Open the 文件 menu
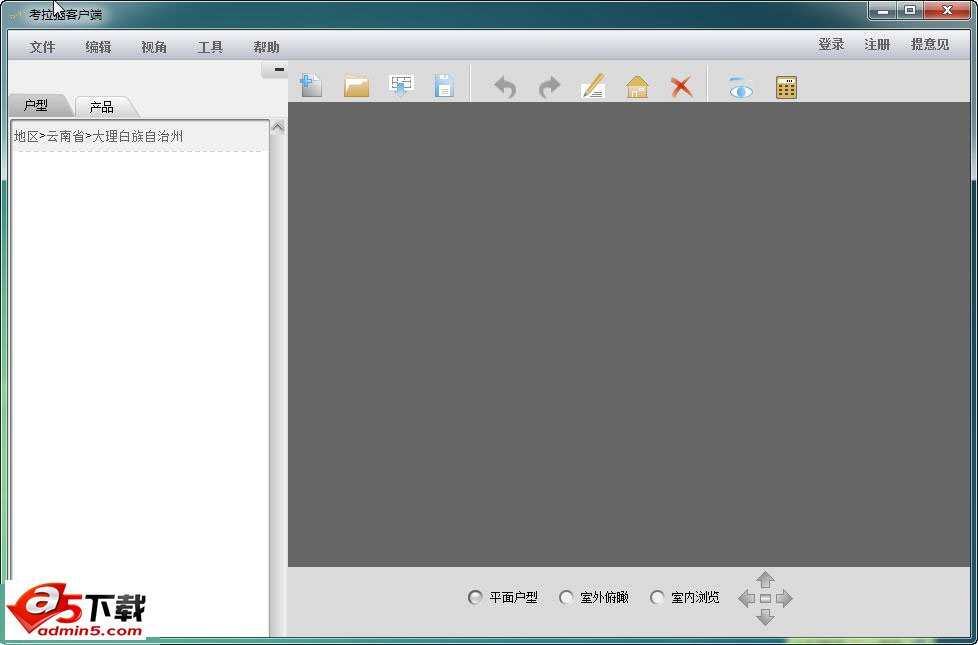This screenshot has height=645, width=978. 42,47
